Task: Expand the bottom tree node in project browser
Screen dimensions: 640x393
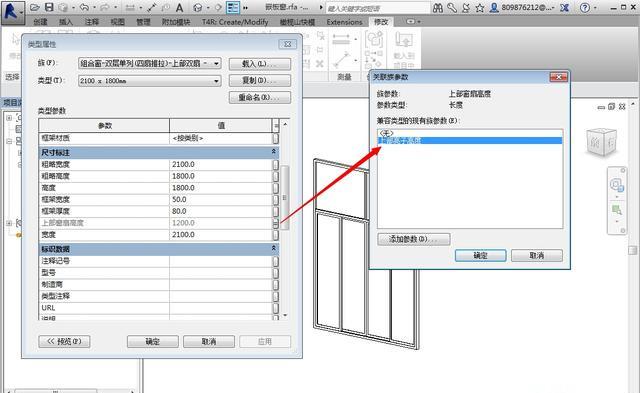Action: point(9,223)
